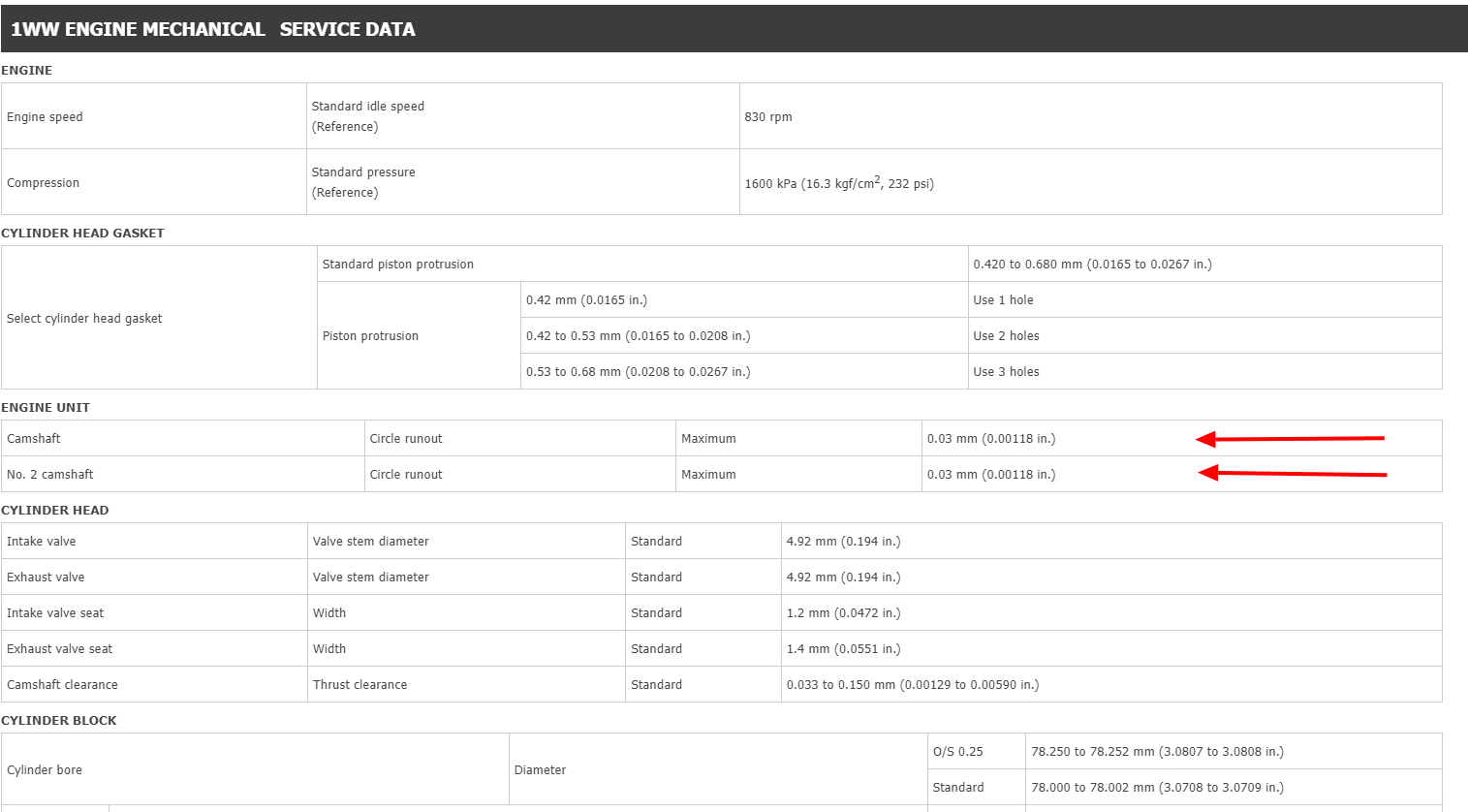Select the Select cylinder head gasket label
Image resolution: width=1468 pixels, height=812 pixels.
[x=84, y=319]
